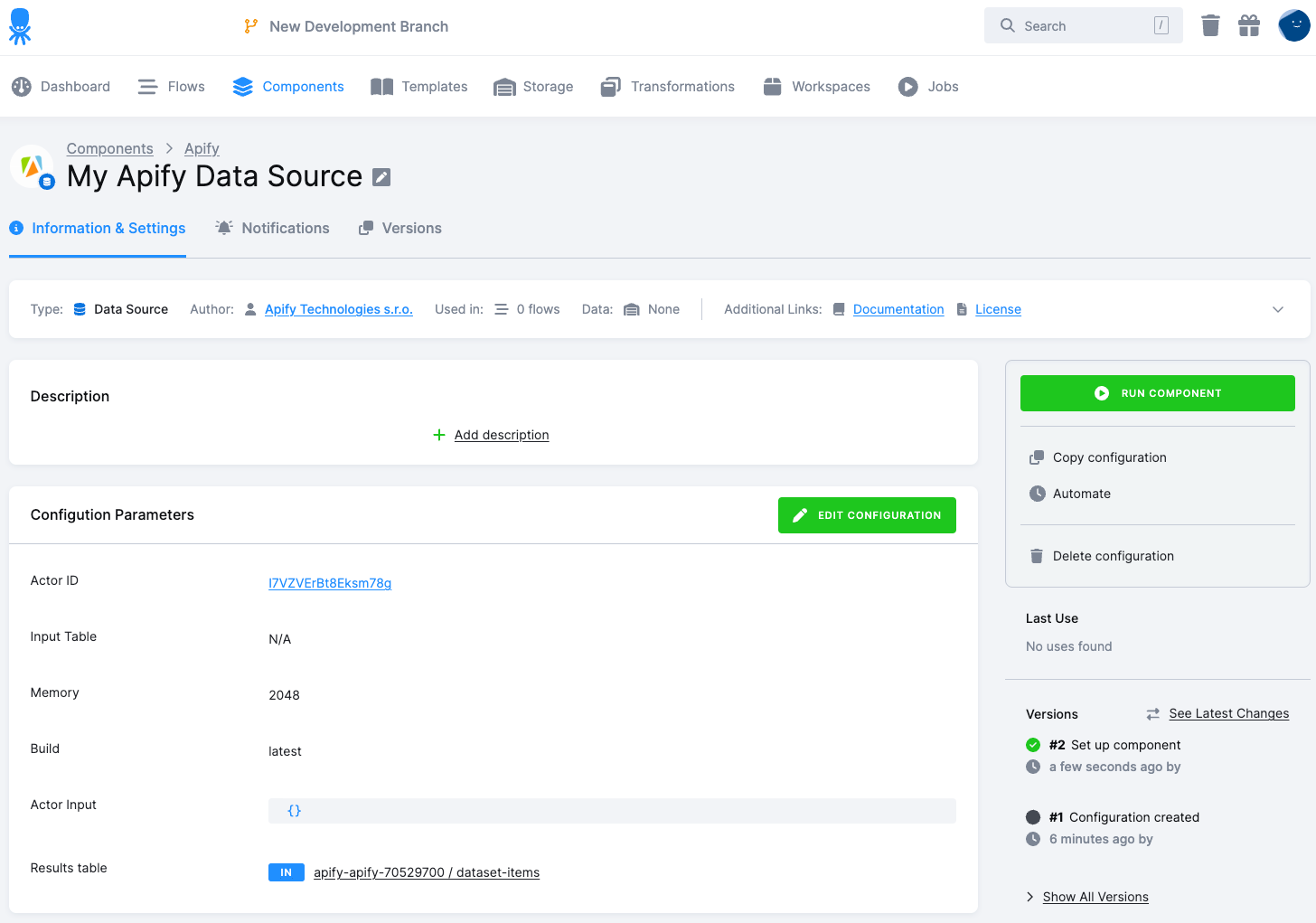Open the trash icon in the top bar
Viewport: 1316px width, 923px height.
pos(1210,25)
